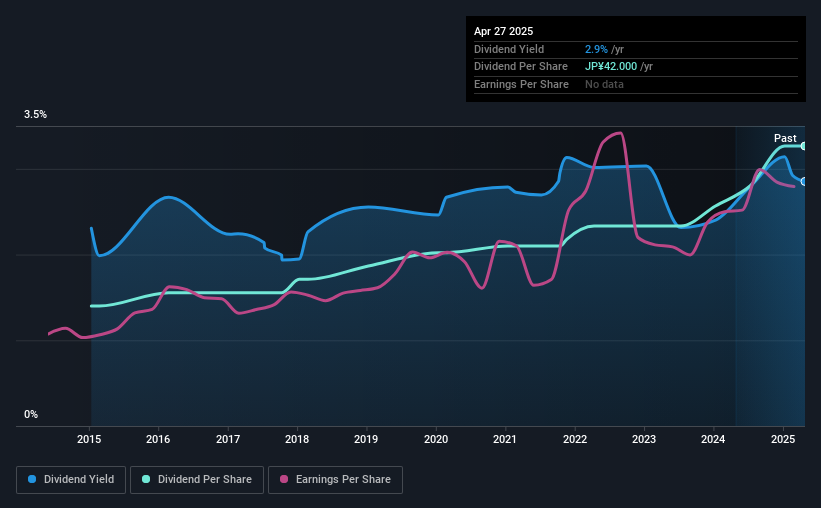Select the 2015 label on the time axis

pyautogui.click(x=89, y=439)
